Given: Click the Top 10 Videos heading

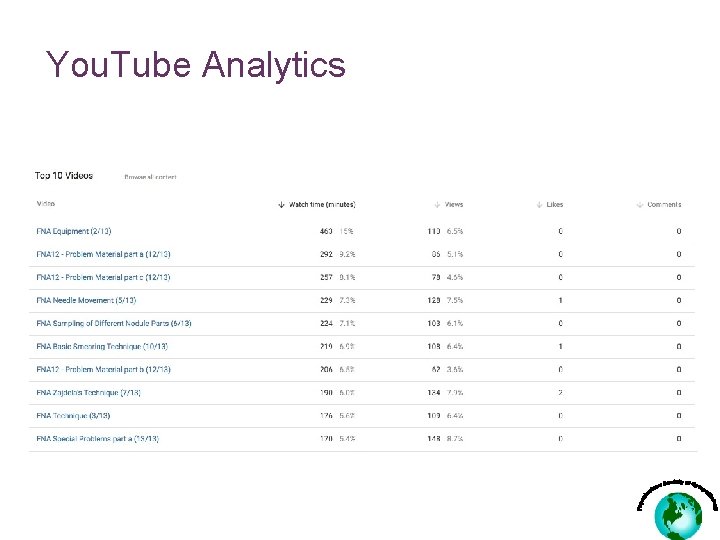Looking at the screenshot, I should pos(64,176).
